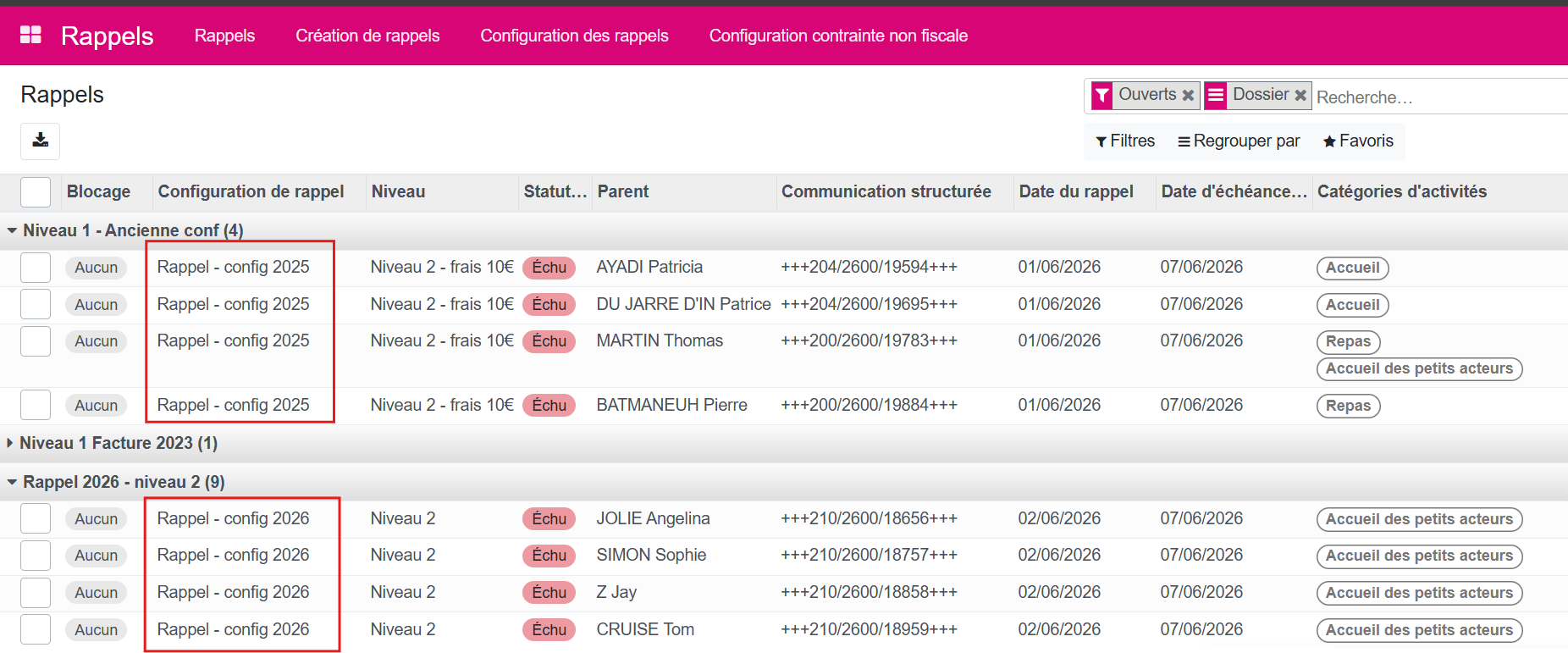Focus the Recherche search field
This screenshot has height=653, width=1568.
[x=1439, y=97]
